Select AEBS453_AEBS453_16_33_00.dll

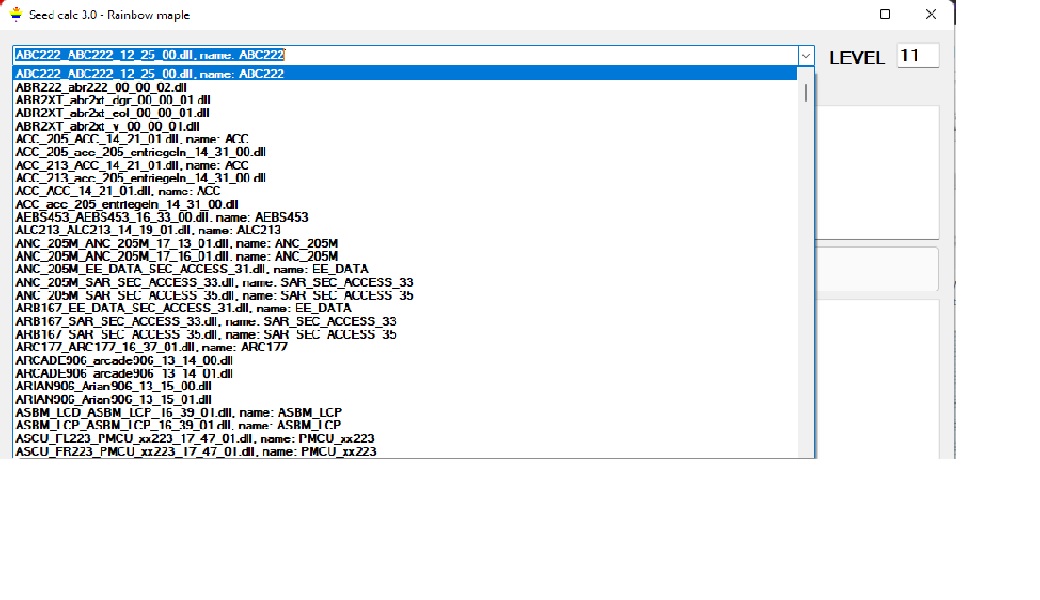click(405, 217)
